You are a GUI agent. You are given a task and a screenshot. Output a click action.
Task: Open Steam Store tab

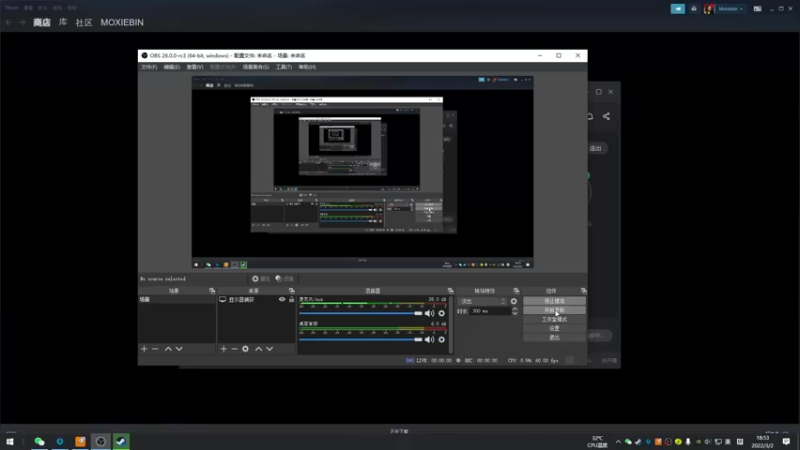[x=42, y=22]
